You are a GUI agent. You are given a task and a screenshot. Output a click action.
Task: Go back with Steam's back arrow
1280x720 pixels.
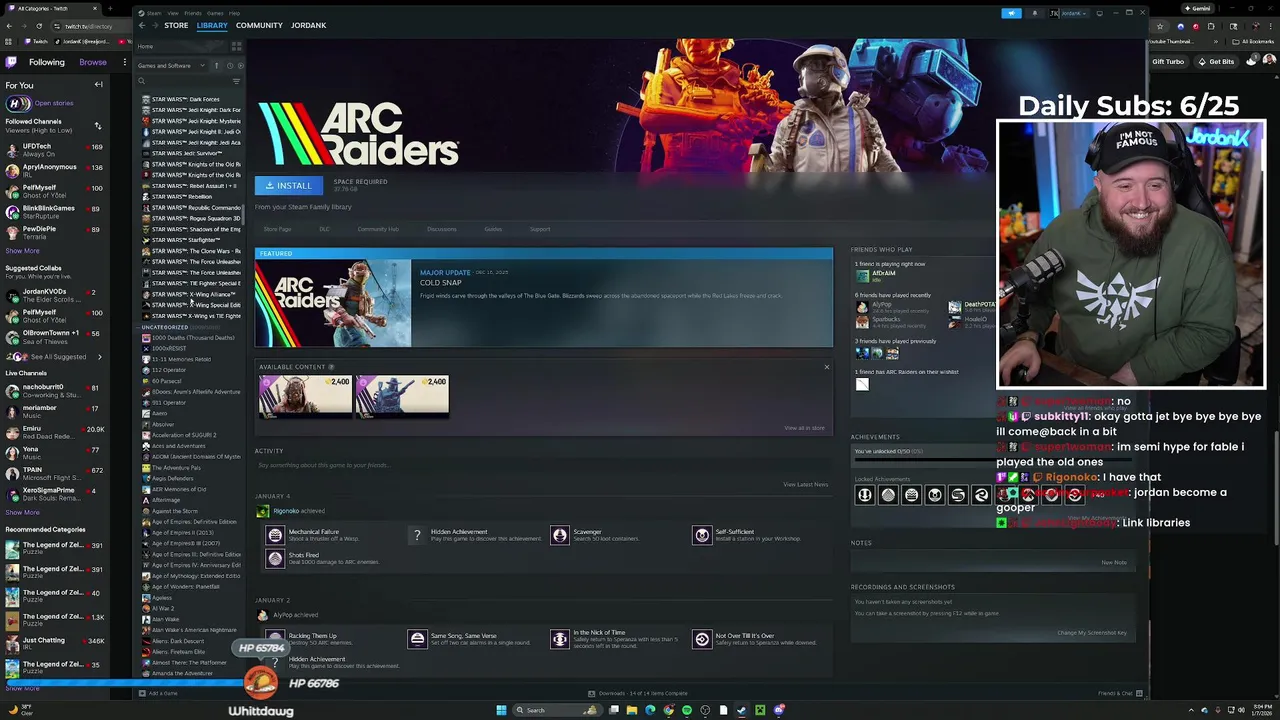142,25
